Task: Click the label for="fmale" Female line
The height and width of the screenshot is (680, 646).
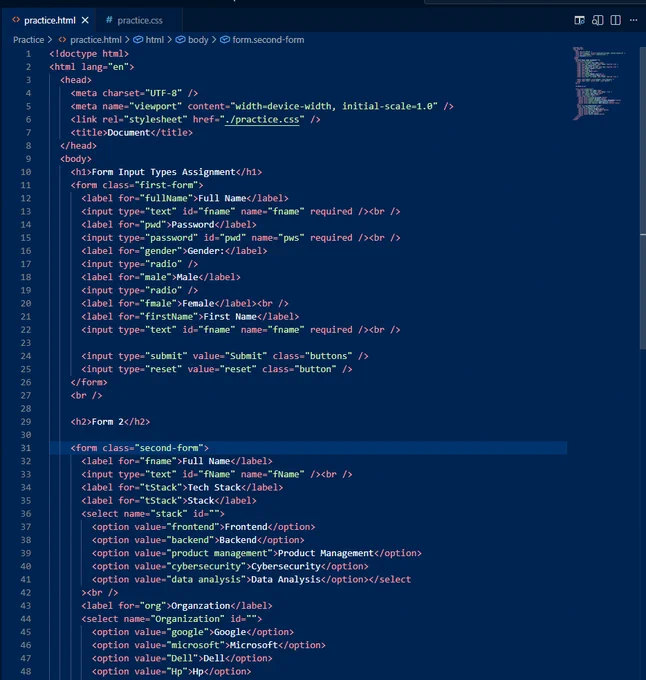Action: coord(185,304)
